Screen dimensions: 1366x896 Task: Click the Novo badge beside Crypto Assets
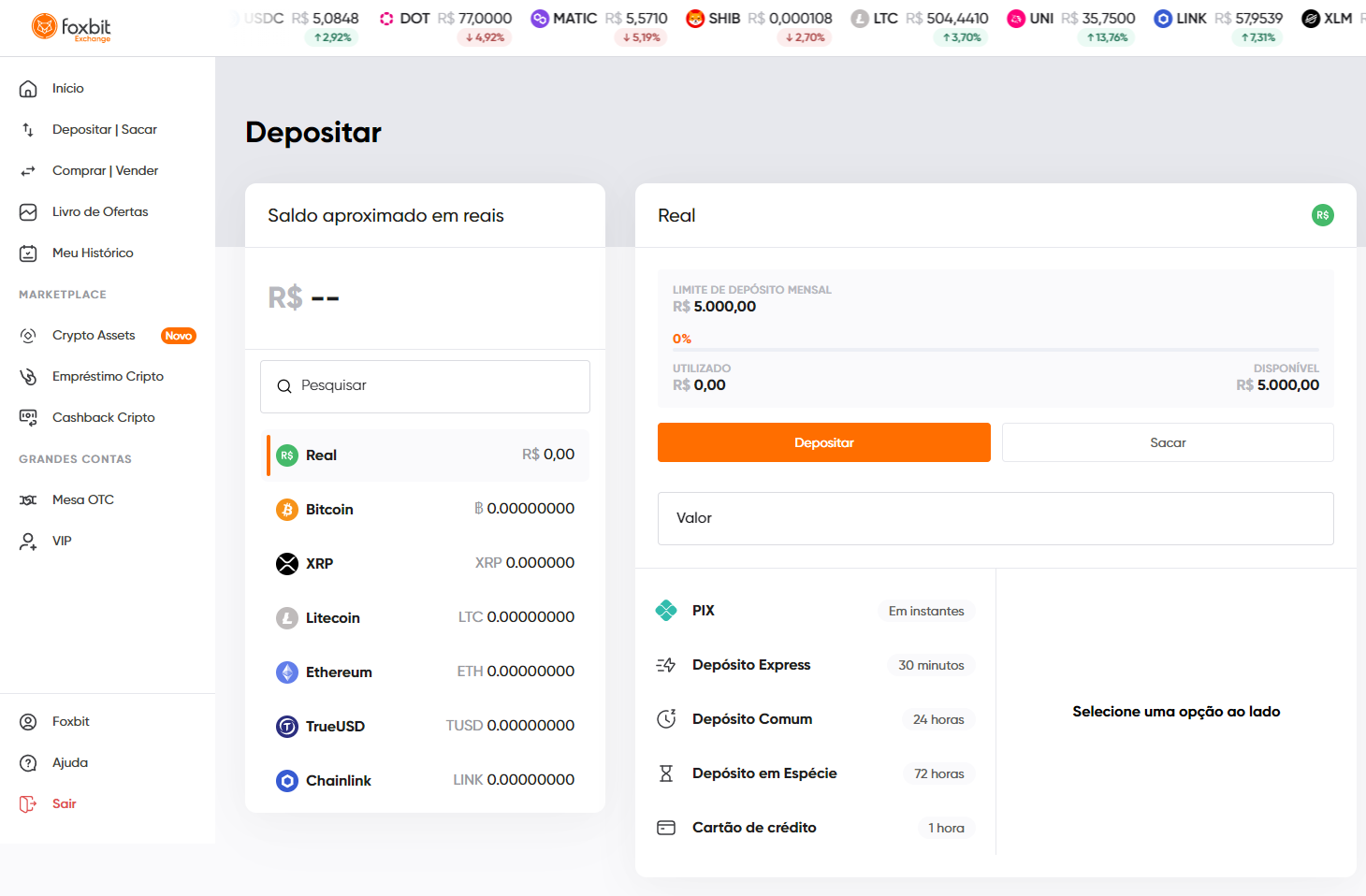tap(179, 336)
